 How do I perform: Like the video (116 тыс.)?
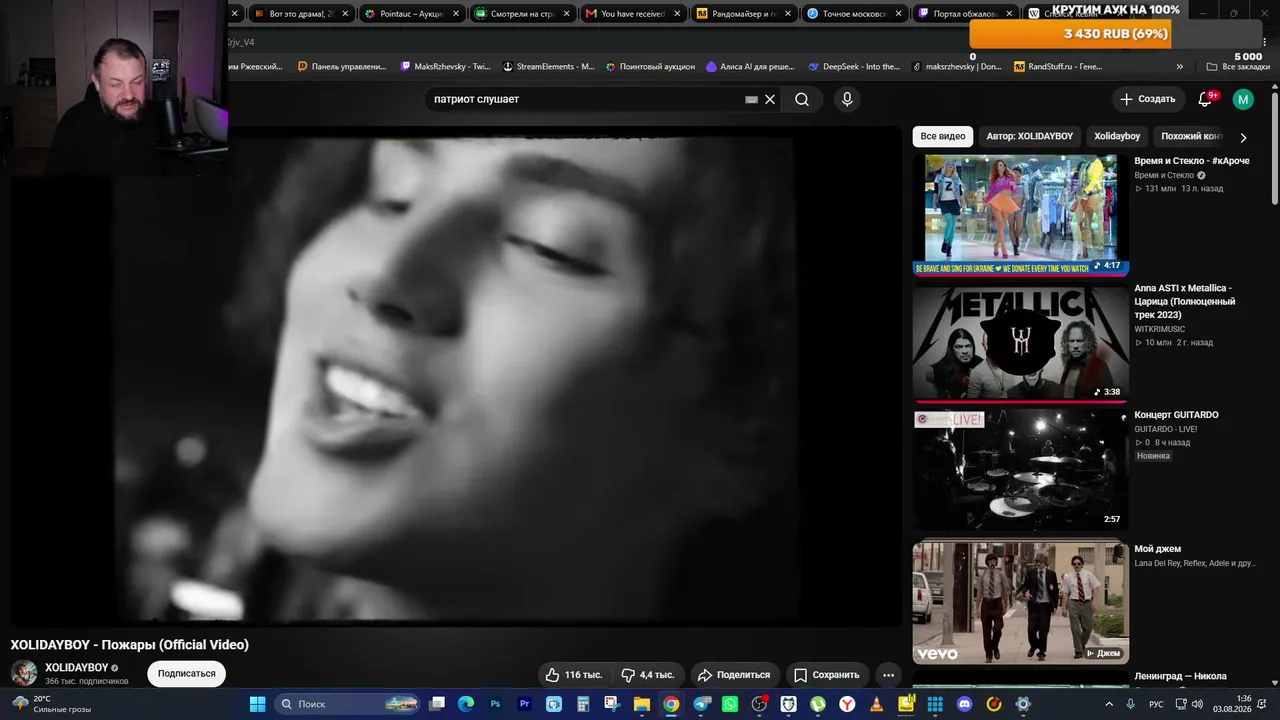574,674
